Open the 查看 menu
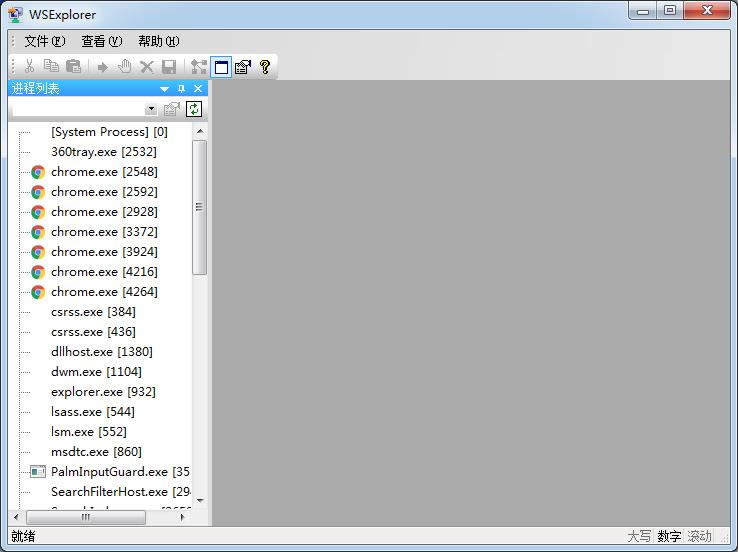 tap(101, 41)
